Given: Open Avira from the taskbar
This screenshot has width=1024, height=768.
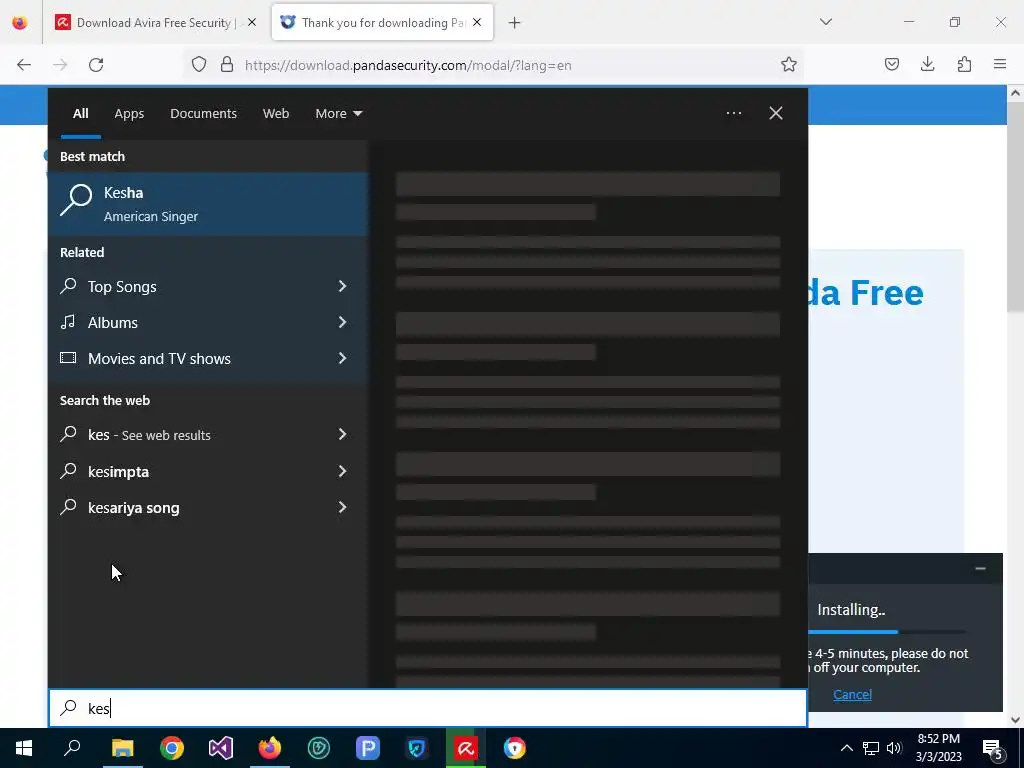Looking at the screenshot, I should coord(466,748).
